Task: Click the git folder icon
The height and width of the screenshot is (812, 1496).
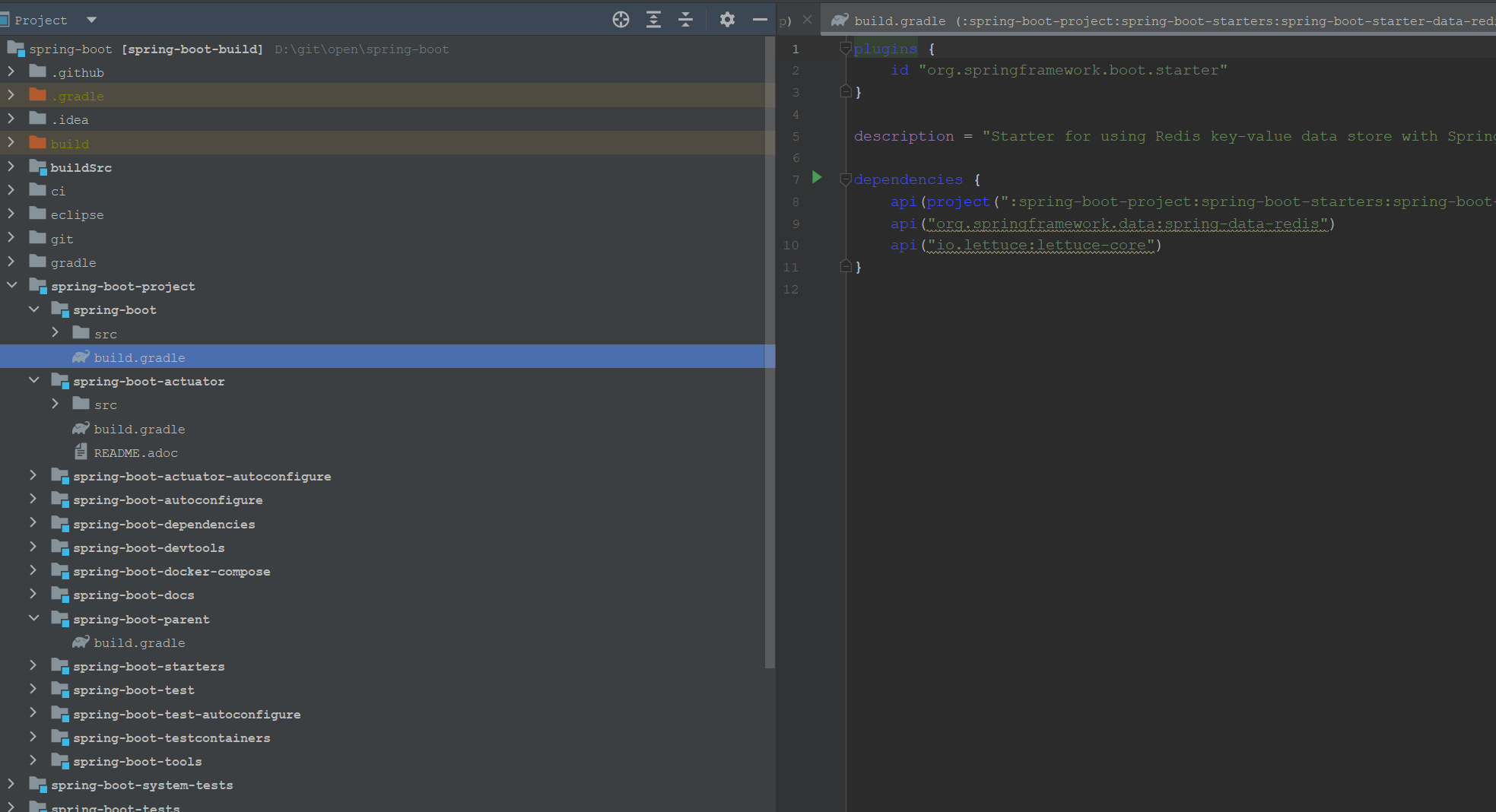Action: click(x=37, y=238)
